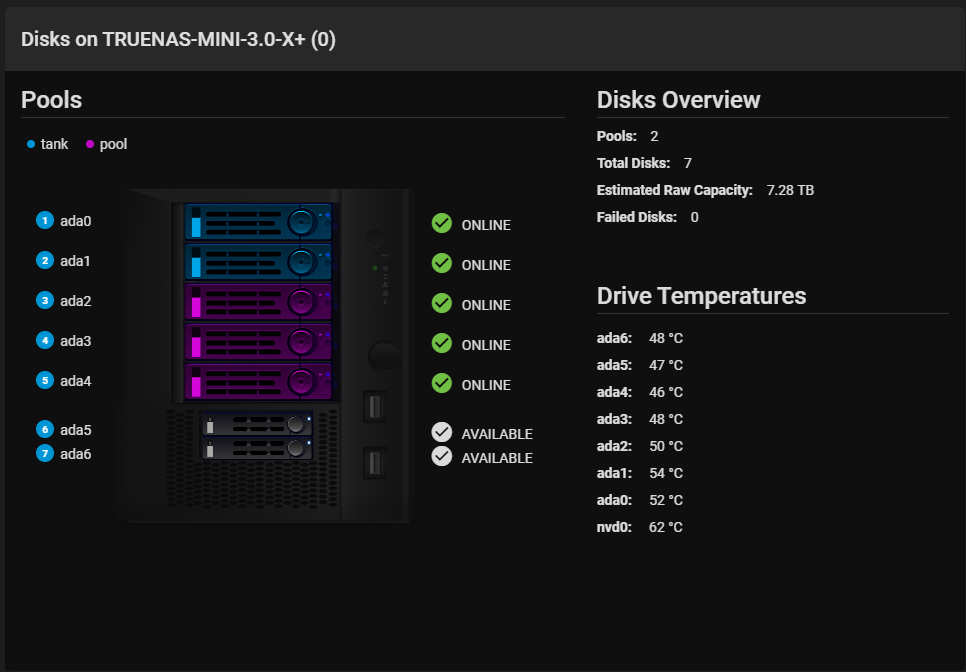Screen dimensions: 966x672
Task: Click the ada3 temperature reading 48 °C
Action: click(x=666, y=419)
